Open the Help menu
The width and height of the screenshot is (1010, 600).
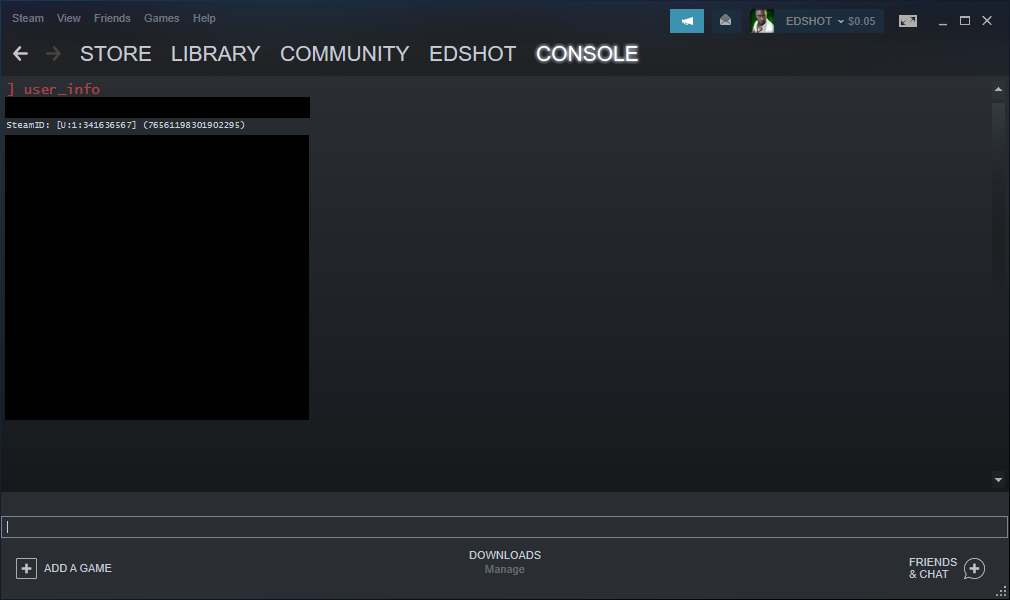click(204, 18)
